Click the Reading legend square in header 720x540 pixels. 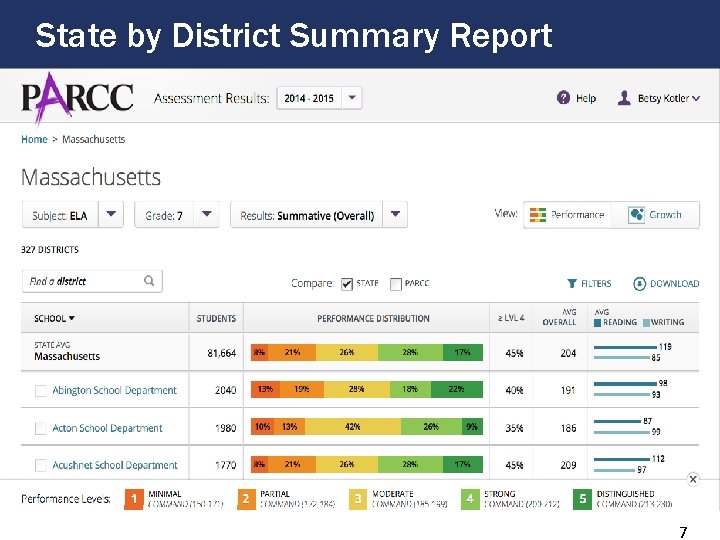click(x=597, y=323)
